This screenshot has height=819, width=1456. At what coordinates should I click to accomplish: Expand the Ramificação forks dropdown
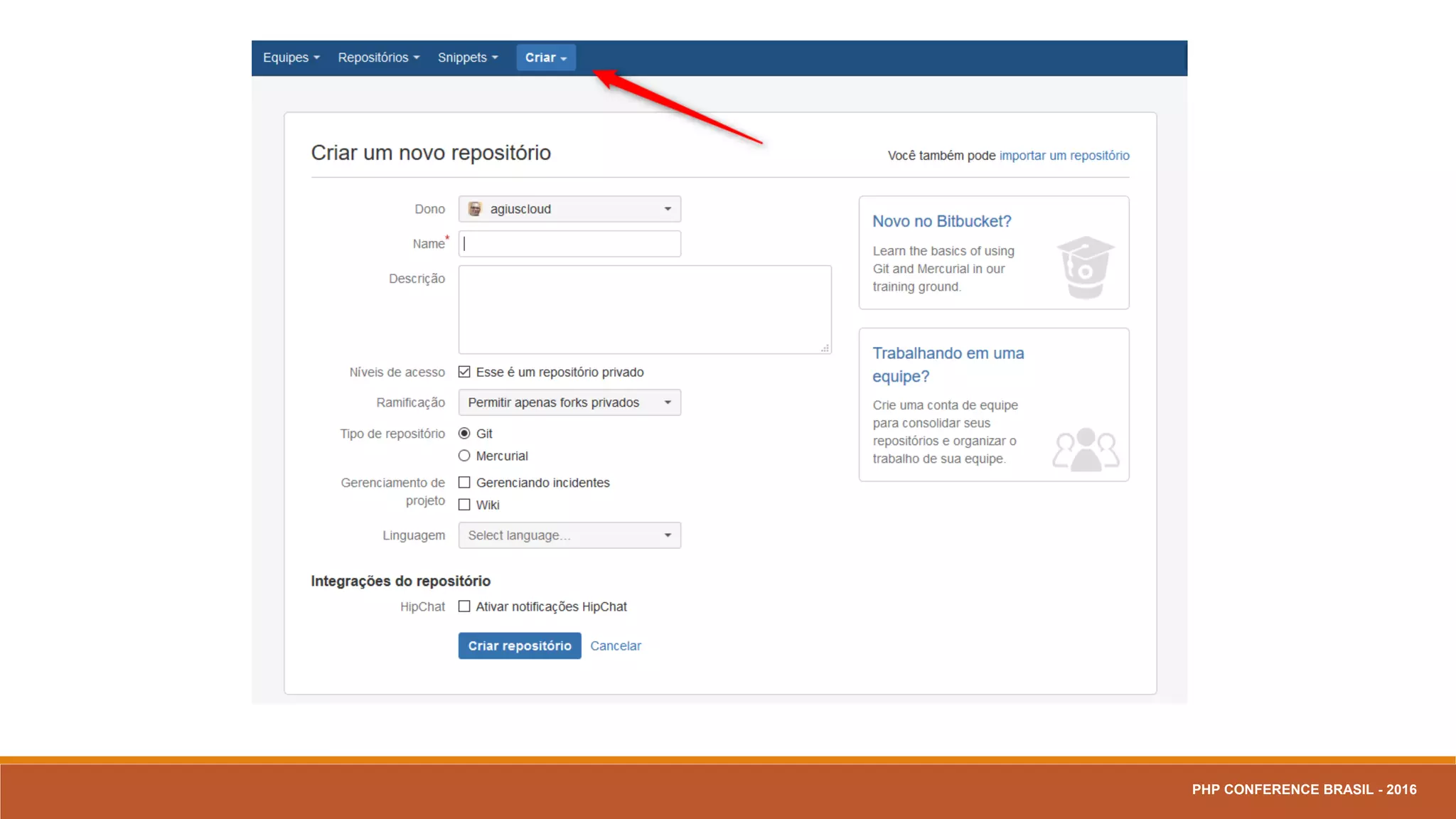(x=569, y=402)
